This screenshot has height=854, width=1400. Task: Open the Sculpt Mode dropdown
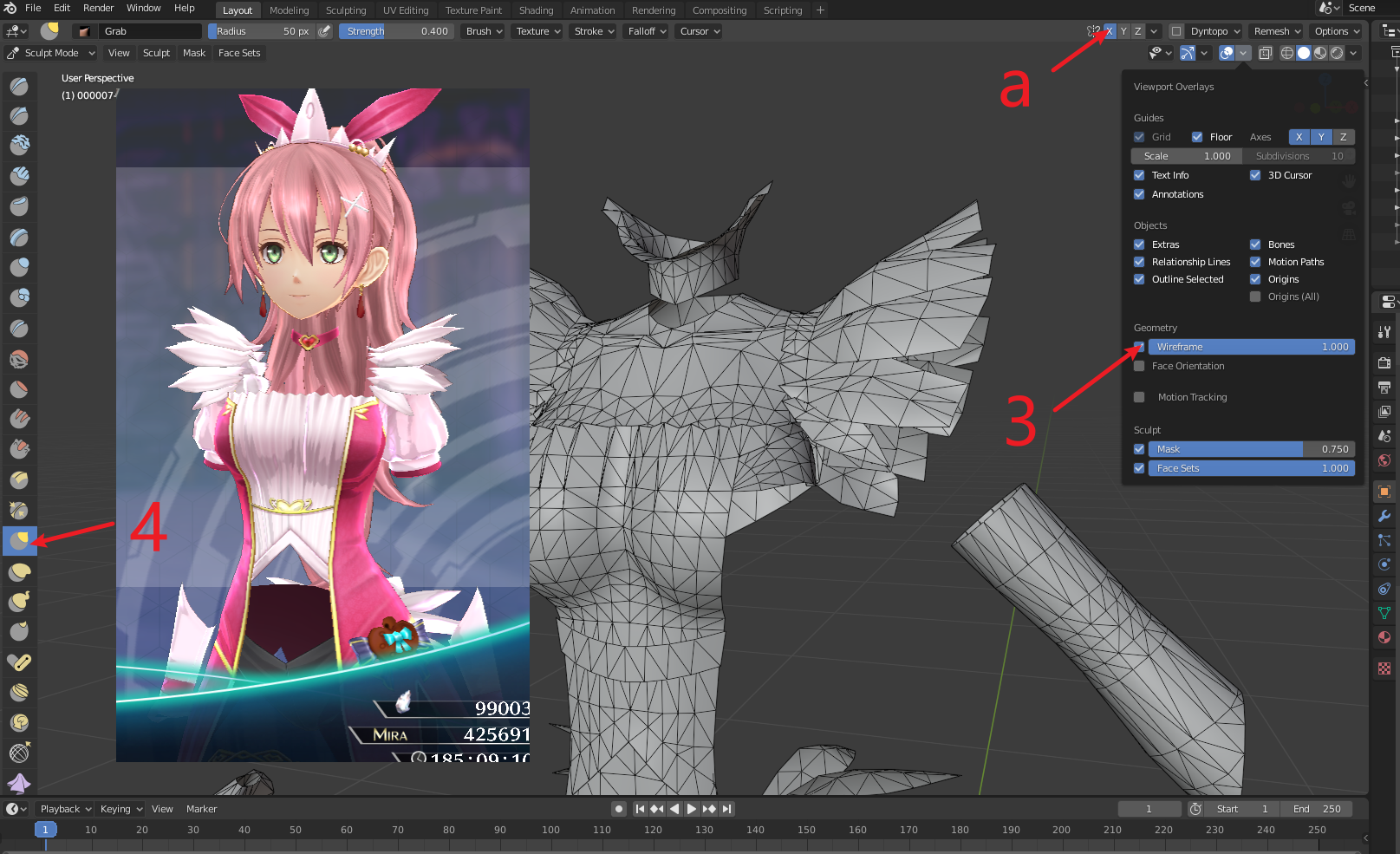point(51,53)
